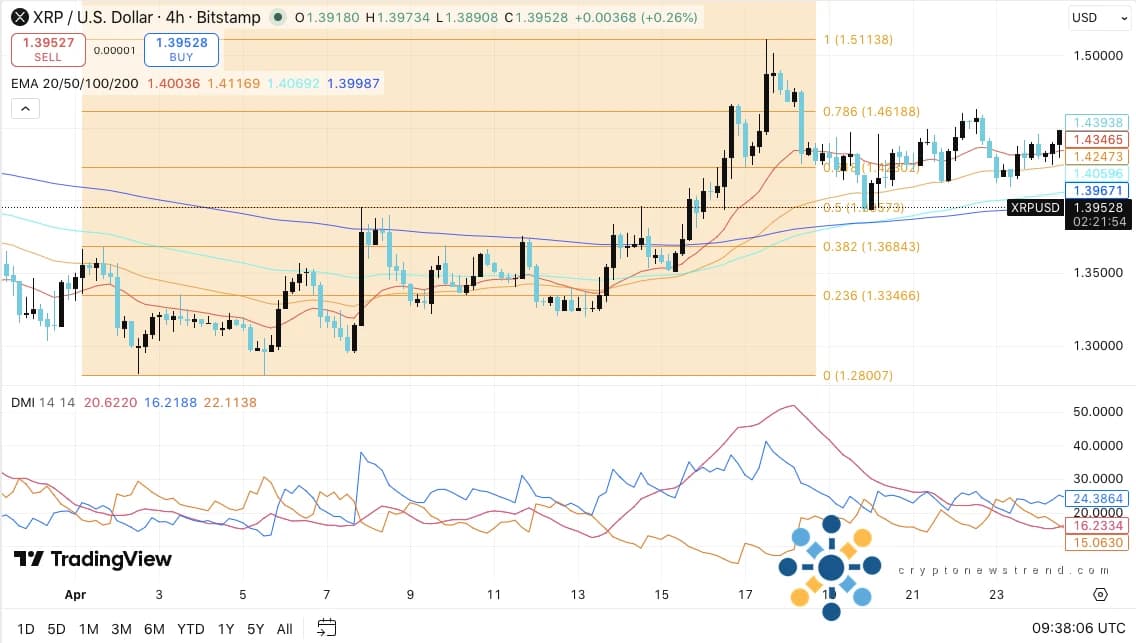Screen dimensions: 1136x643
Task: Click the BUY order button showing 1.39528
Action: [181, 49]
